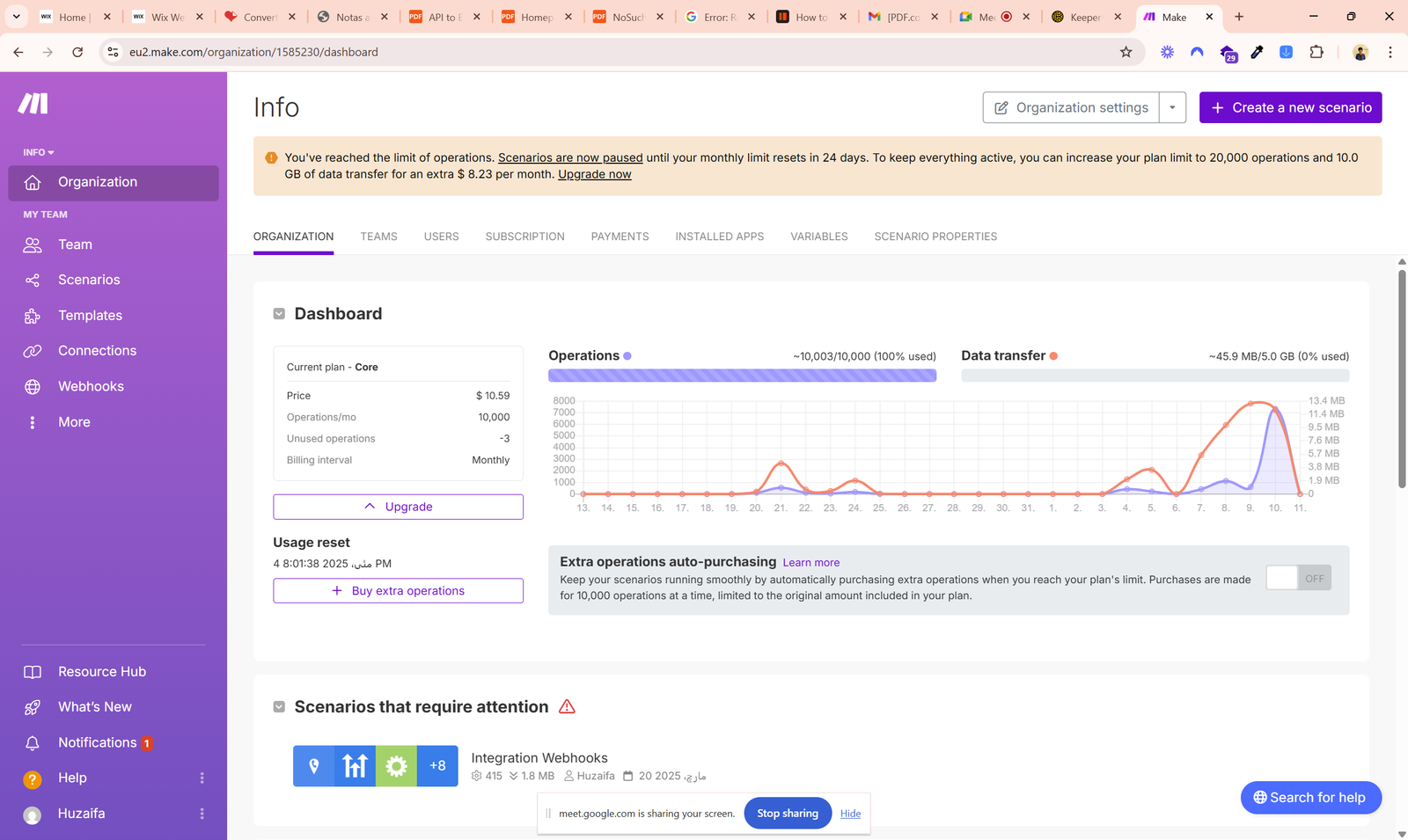Click Buy extra operations button
This screenshot has height=840, width=1408.
399,590
